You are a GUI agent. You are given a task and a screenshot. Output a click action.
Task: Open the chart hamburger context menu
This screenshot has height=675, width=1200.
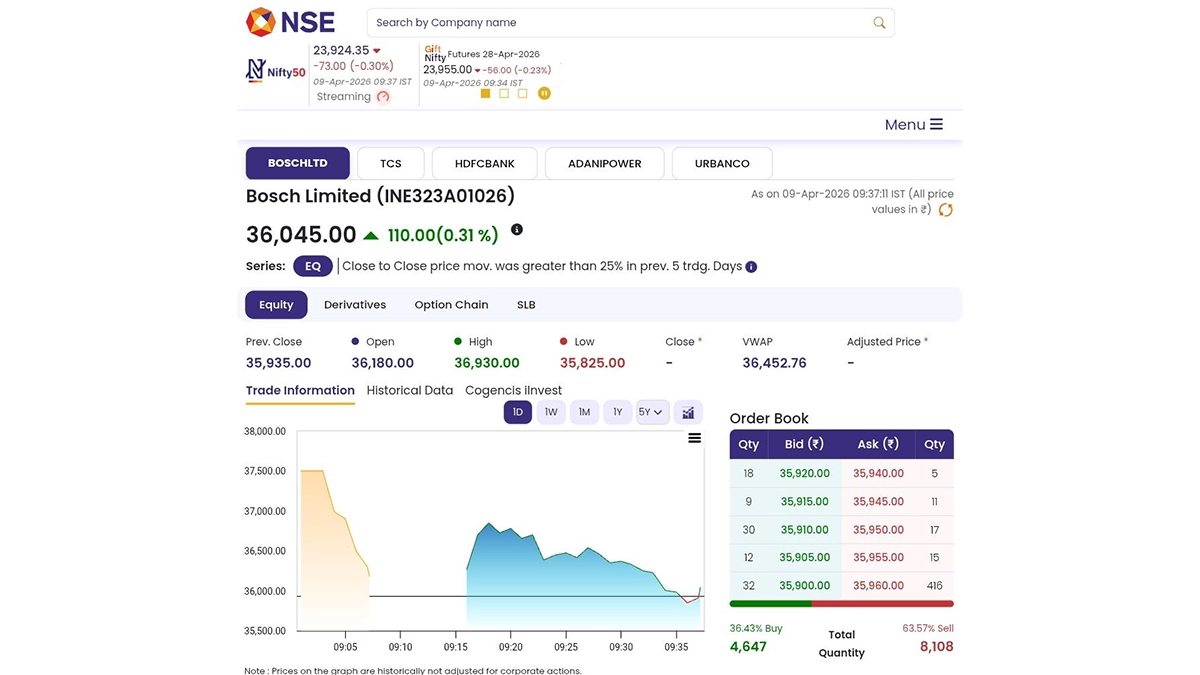pos(694,438)
